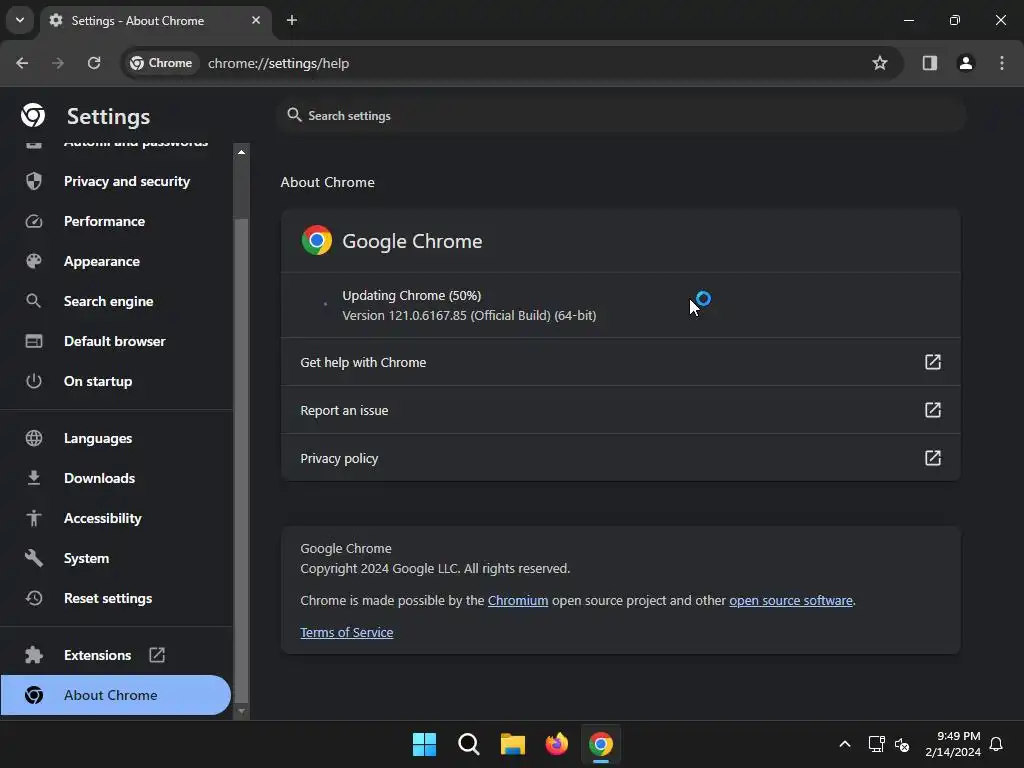Click the sidebar scrollbar up arrow
1024x768 pixels.
242,152
